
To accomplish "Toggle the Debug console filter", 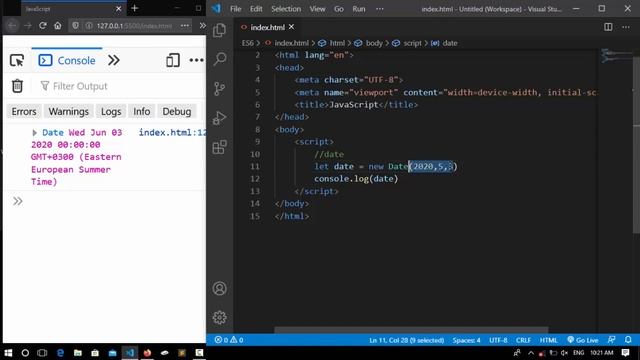I will pyautogui.click(x=176, y=111).
